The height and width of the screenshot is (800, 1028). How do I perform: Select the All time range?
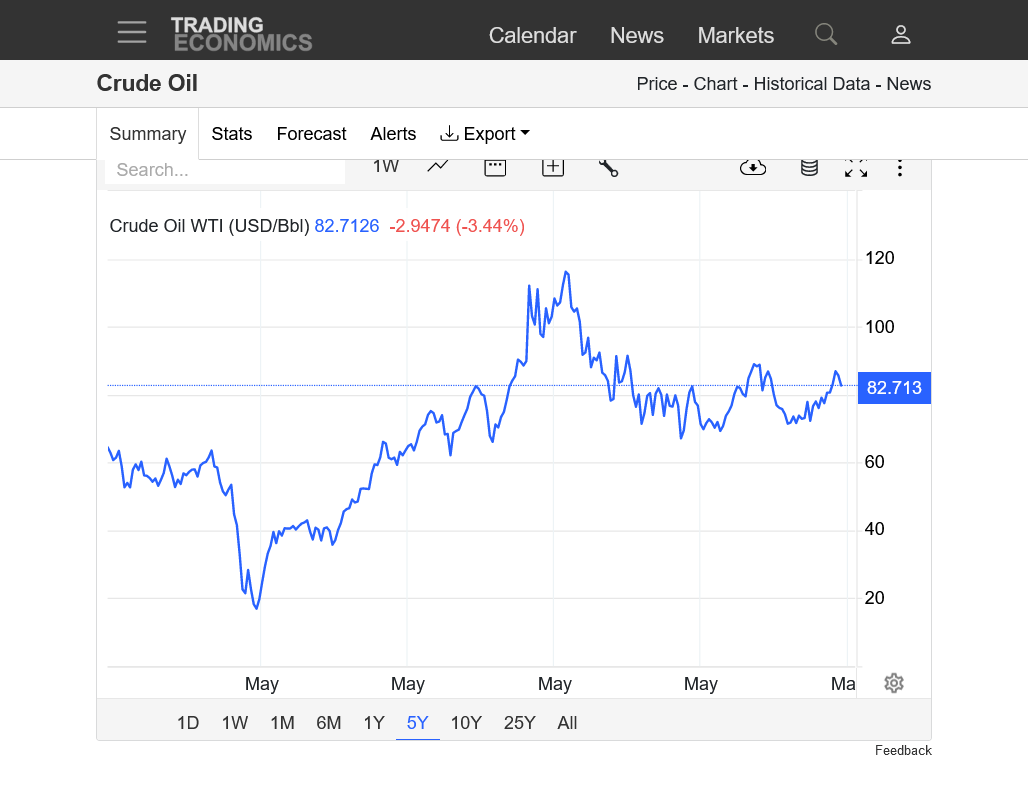(x=567, y=723)
